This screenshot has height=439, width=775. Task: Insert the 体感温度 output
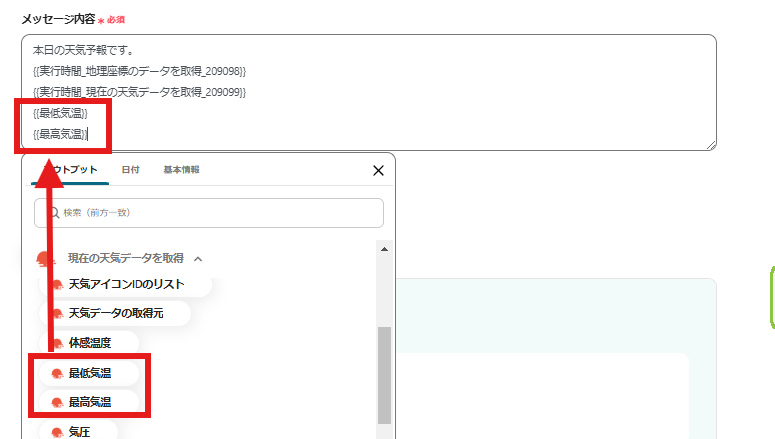[89, 343]
